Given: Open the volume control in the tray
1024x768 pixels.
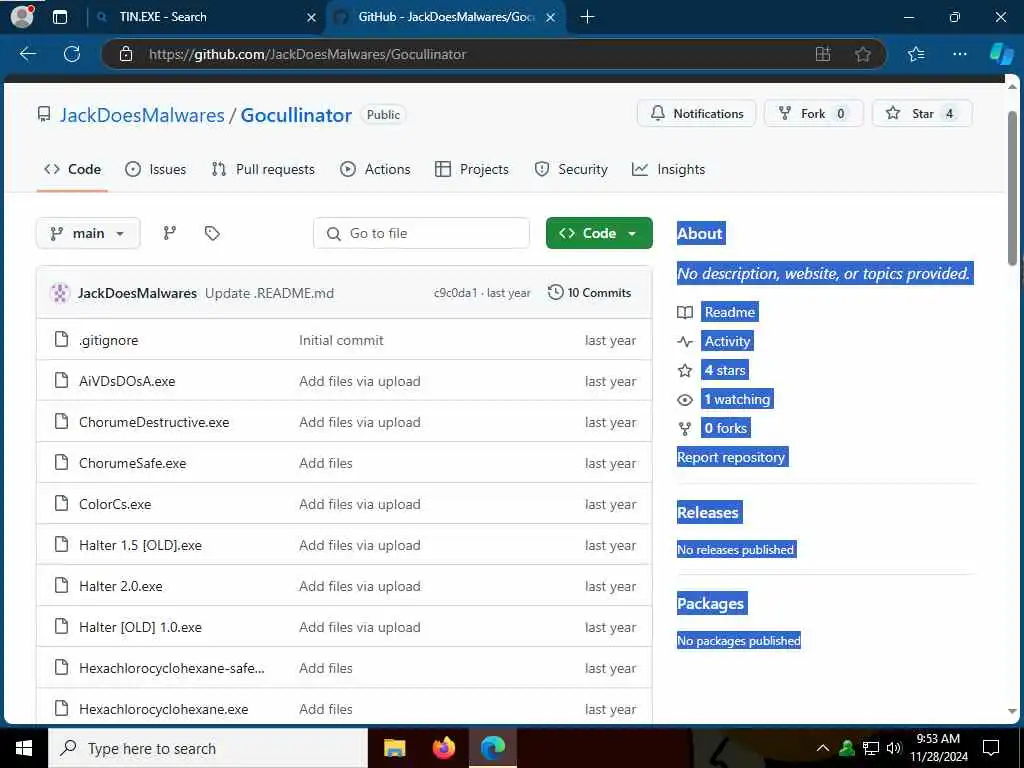Looking at the screenshot, I should tap(894, 748).
